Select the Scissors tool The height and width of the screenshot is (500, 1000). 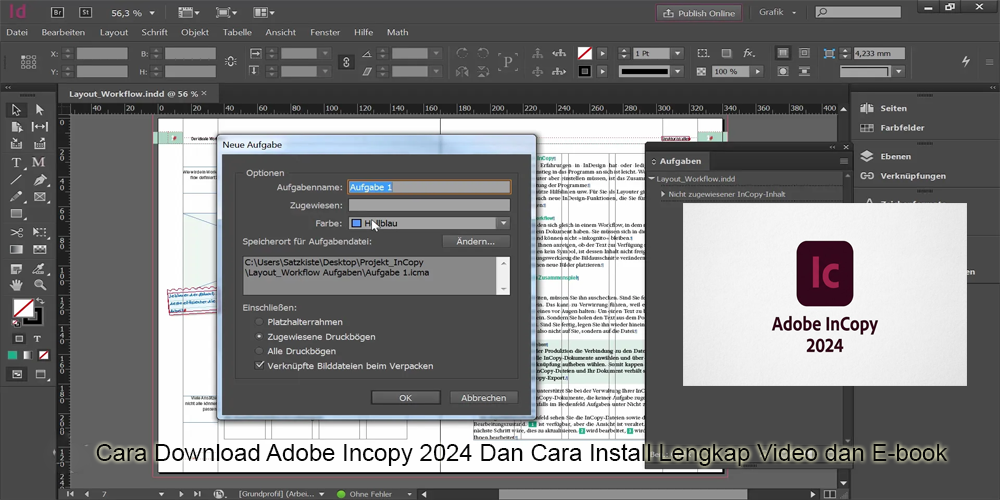17,232
